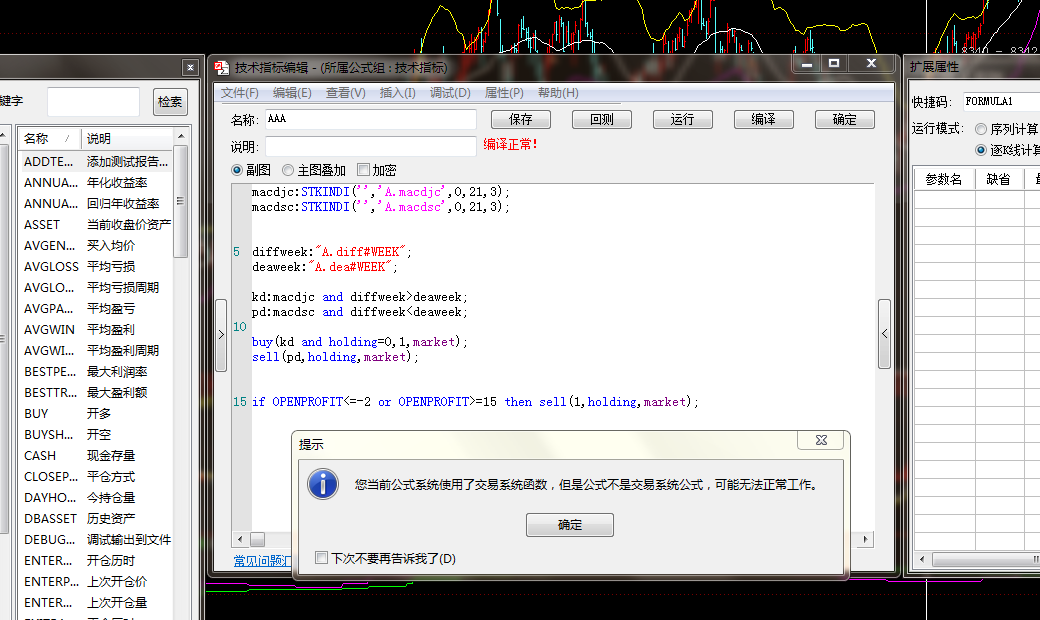This screenshot has height=620, width=1040.
Task: Select ASSET 当前收盘价资产 row
Action: point(96,225)
